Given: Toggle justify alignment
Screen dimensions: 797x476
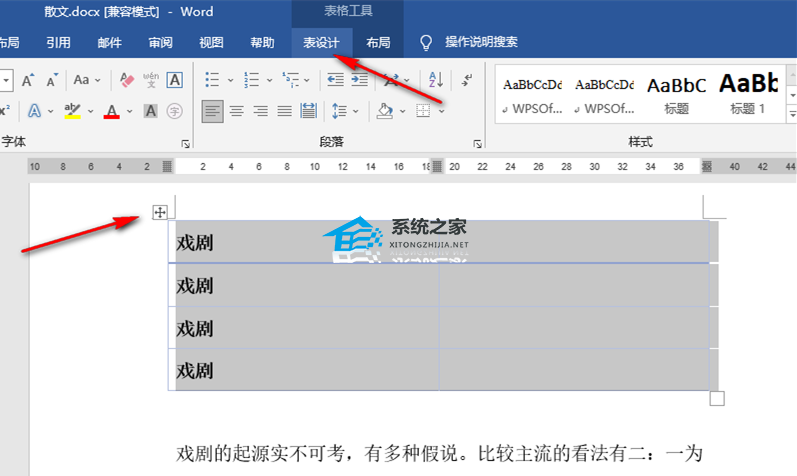Looking at the screenshot, I should point(285,110).
